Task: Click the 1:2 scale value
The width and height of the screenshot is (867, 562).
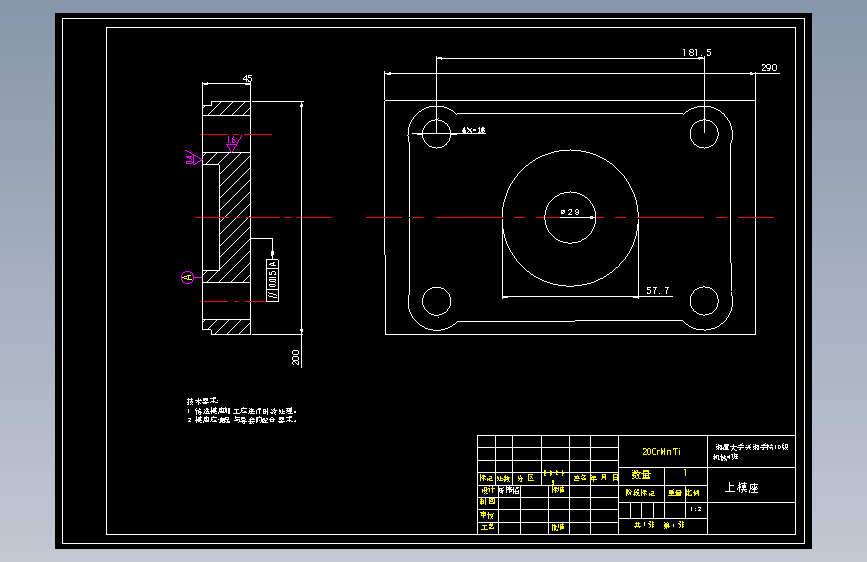Action: click(696, 509)
